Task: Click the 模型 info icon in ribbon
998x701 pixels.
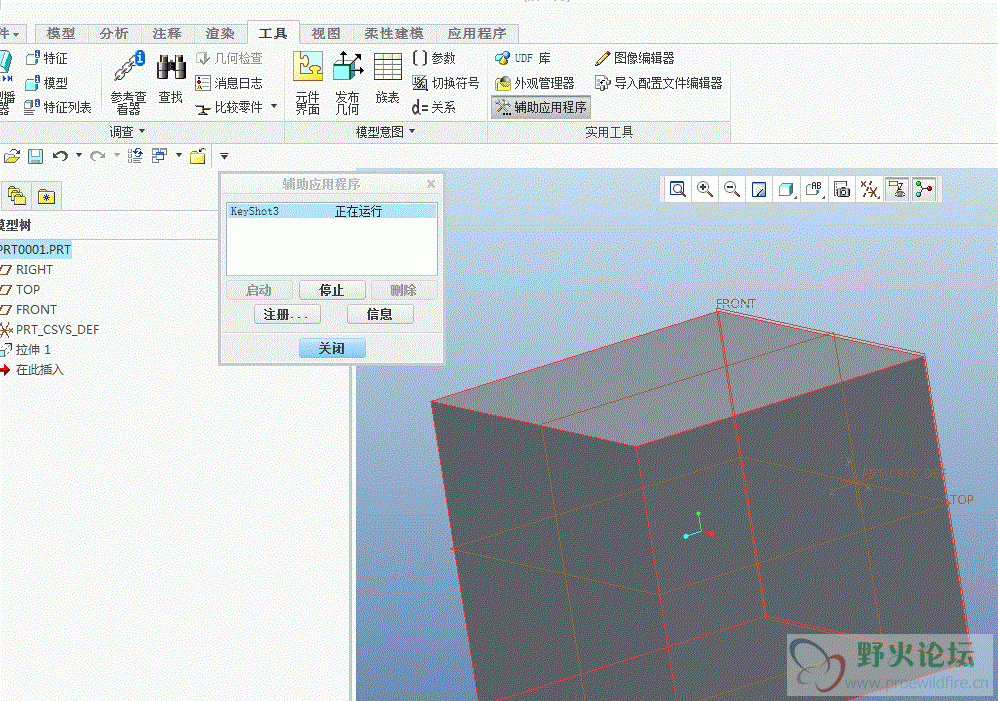Action: tap(46, 83)
